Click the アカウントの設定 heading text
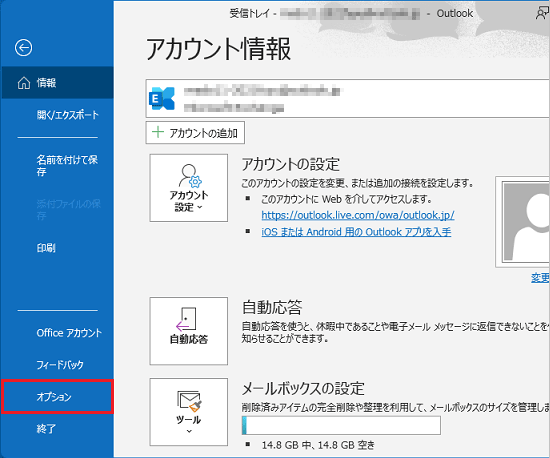 tap(291, 164)
